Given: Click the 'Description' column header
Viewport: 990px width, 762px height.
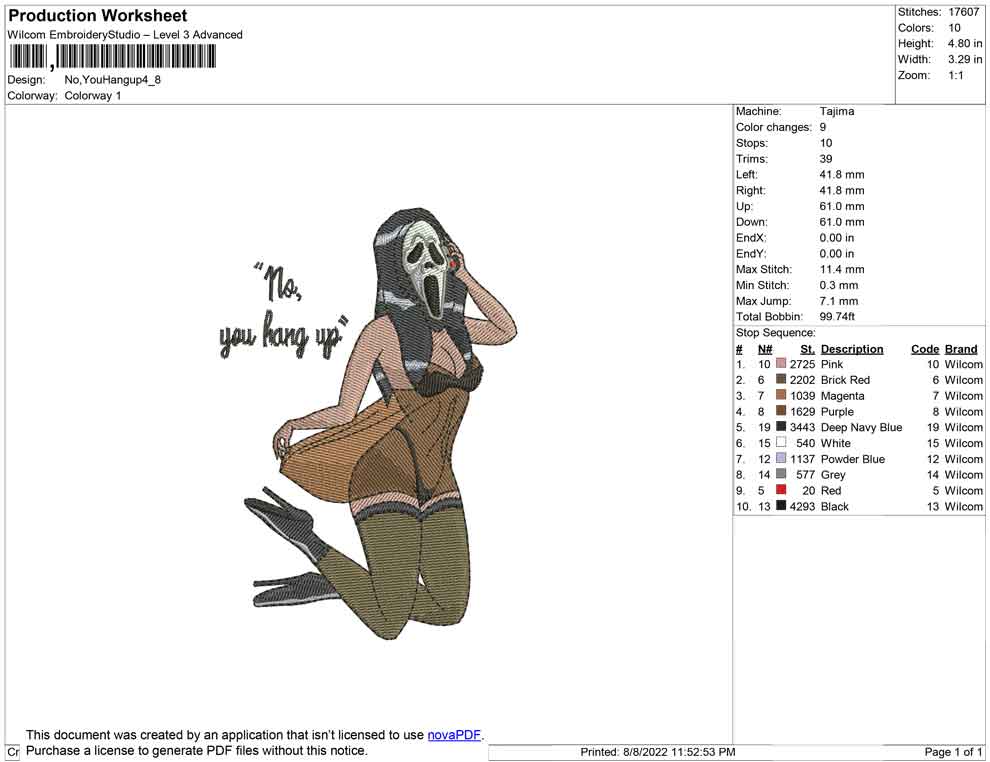Looking at the screenshot, I should click(852, 348).
